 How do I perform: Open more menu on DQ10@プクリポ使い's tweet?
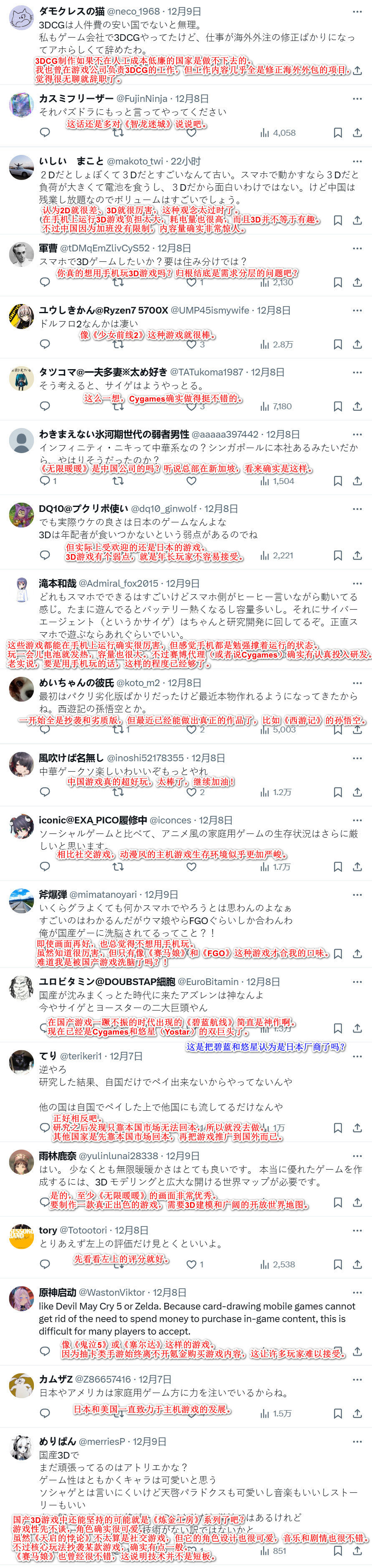[357, 508]
